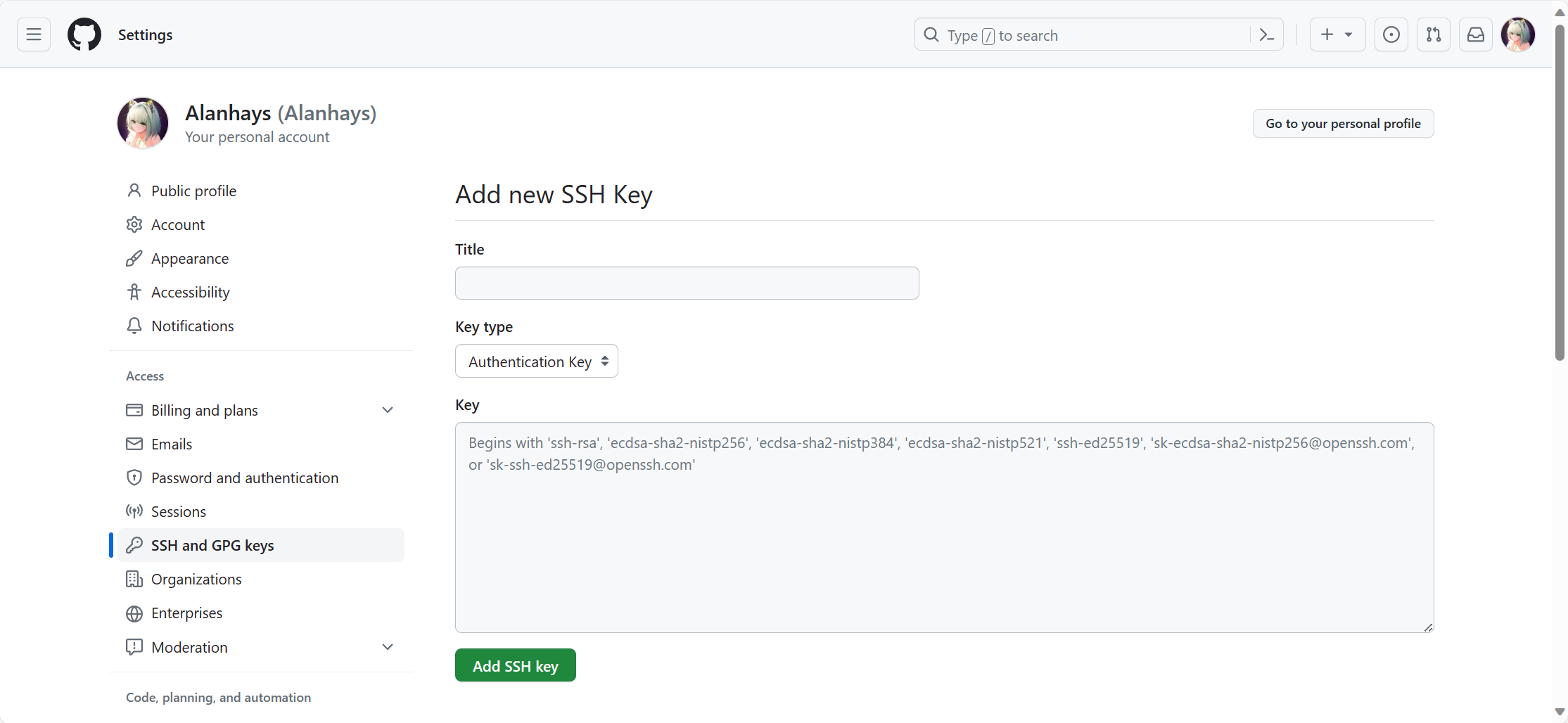
Task: Open the hamburger navigation menu
Action: pos(34,34)
